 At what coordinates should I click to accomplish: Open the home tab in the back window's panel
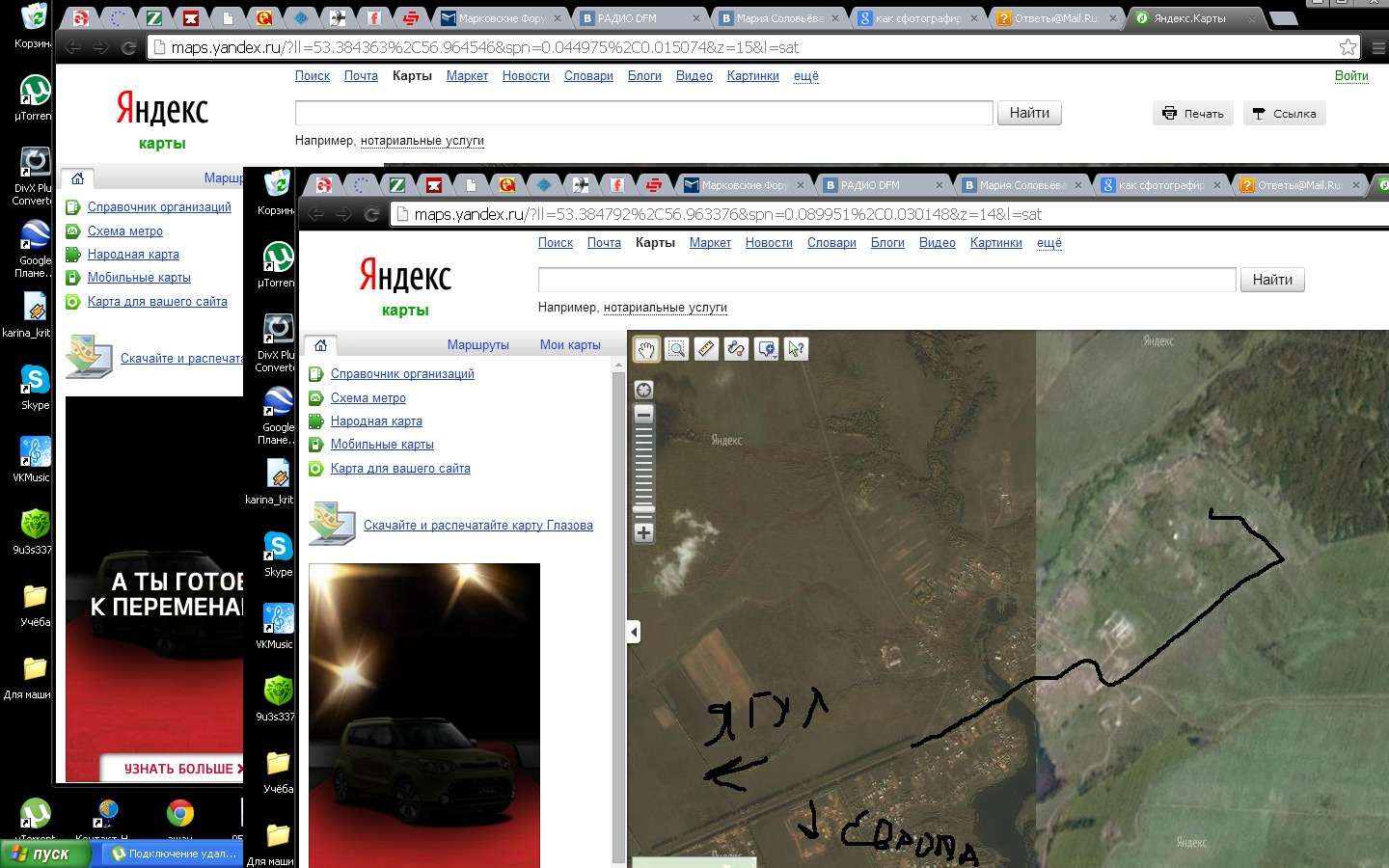click(x=77, y=178)
